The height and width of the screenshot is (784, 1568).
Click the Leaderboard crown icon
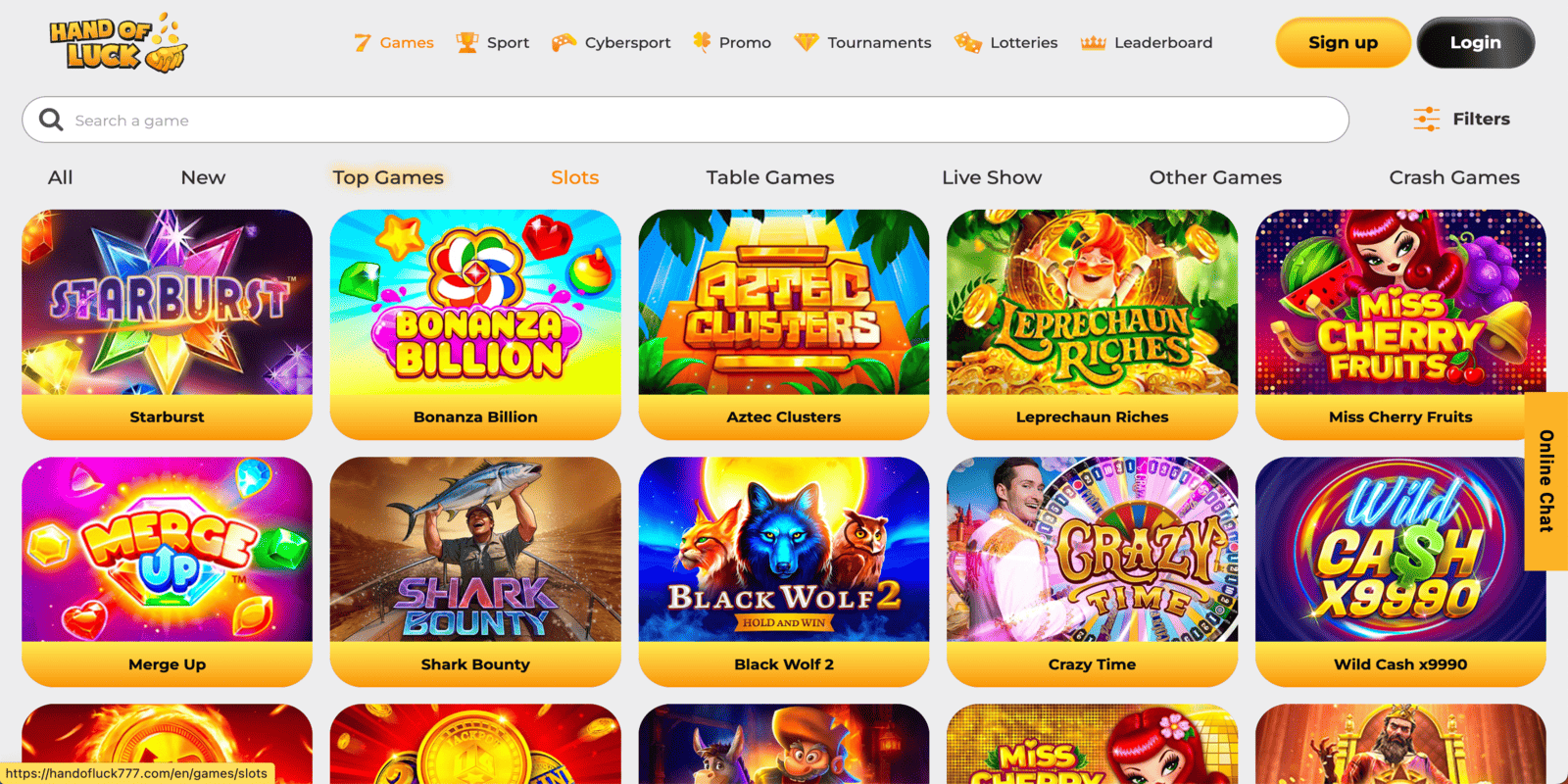coord(1093,42)
